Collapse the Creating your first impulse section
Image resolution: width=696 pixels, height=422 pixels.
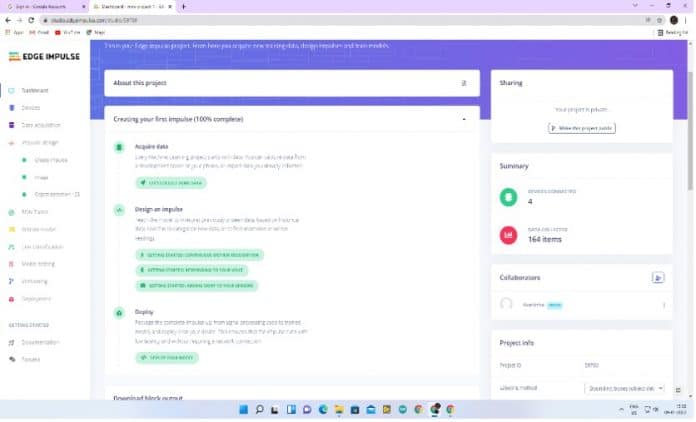464,119
